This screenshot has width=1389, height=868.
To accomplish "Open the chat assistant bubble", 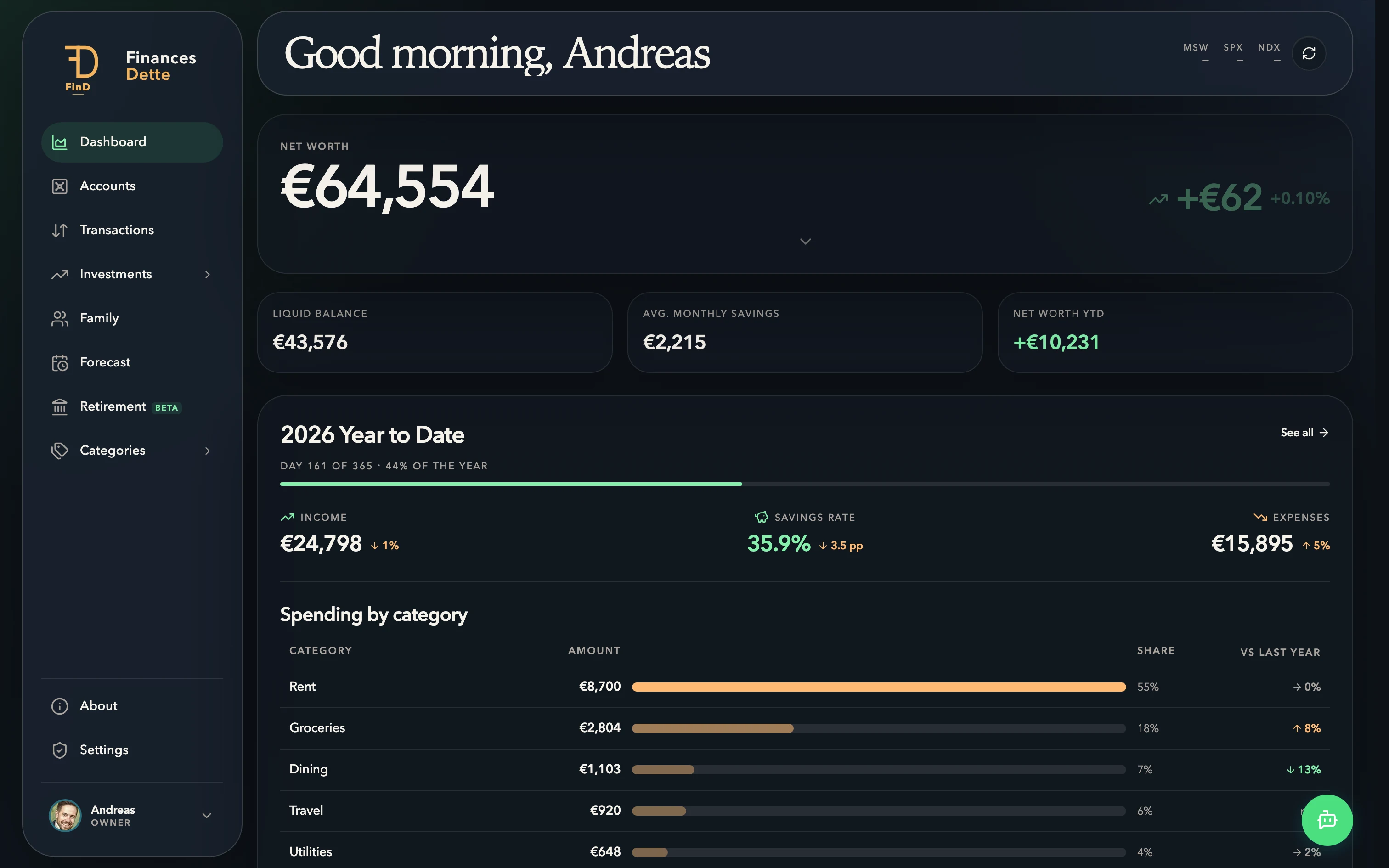I will pos(1327,820).
